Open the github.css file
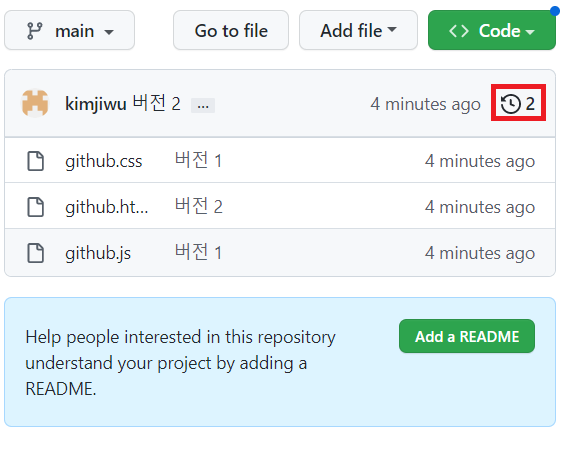This screenshot has height=450, width=562. coord(104,161)
